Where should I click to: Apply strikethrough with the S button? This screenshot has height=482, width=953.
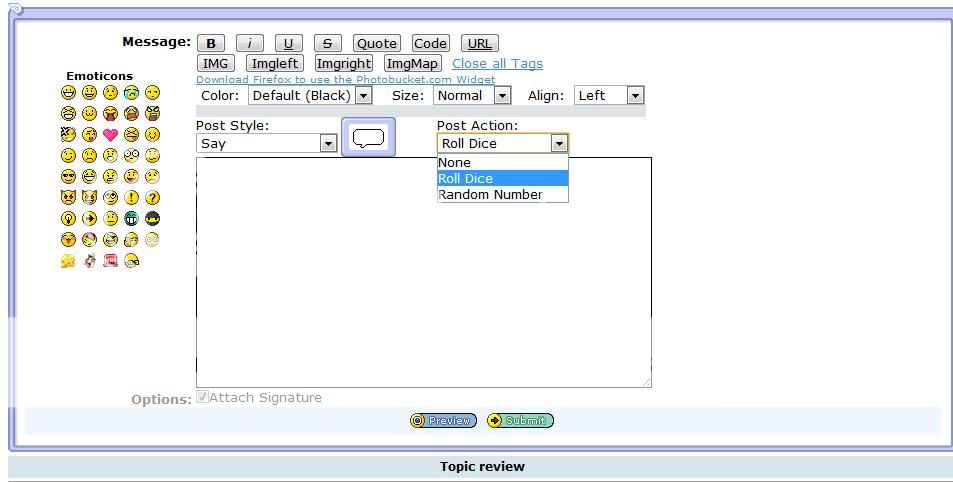click(328, 43)
